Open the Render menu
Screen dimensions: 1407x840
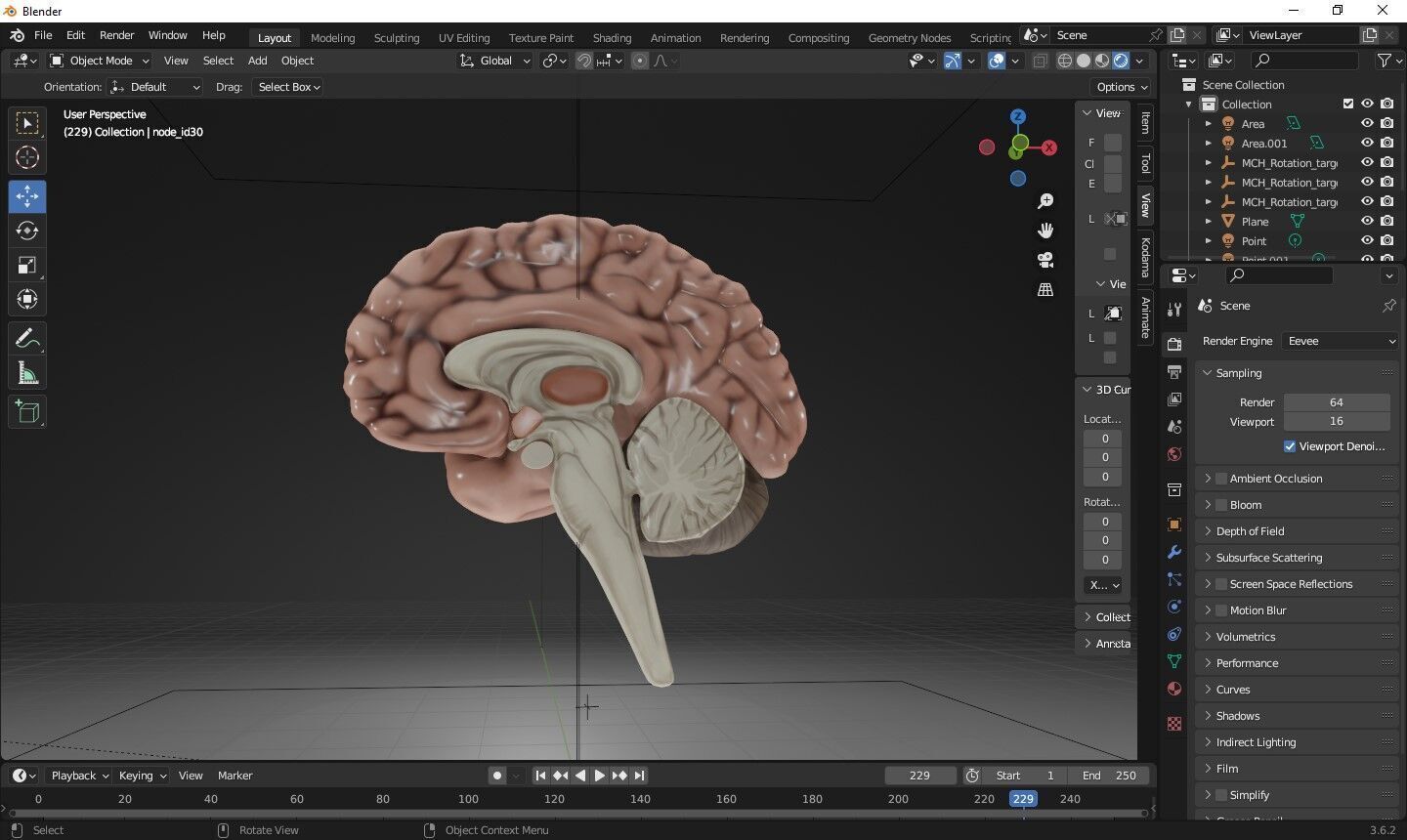point(116,35)
